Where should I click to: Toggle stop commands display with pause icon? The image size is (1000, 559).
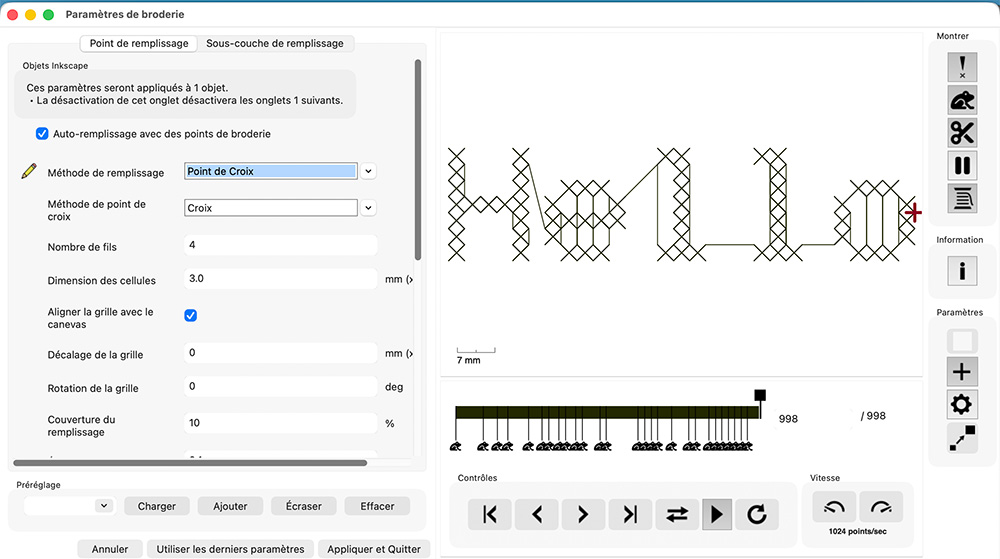962,166
